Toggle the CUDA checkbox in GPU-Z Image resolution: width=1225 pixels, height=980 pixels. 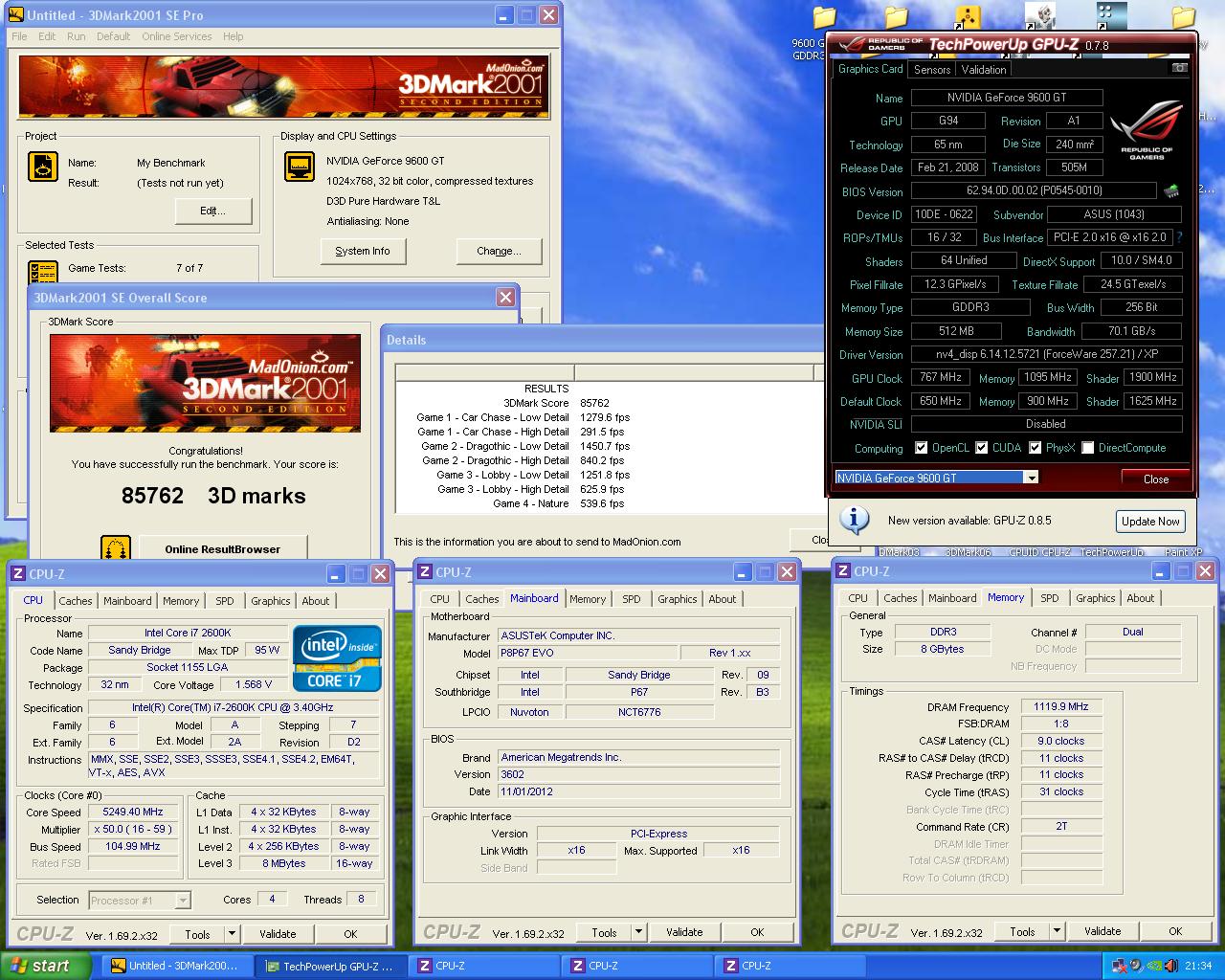[x=982, y=448]
